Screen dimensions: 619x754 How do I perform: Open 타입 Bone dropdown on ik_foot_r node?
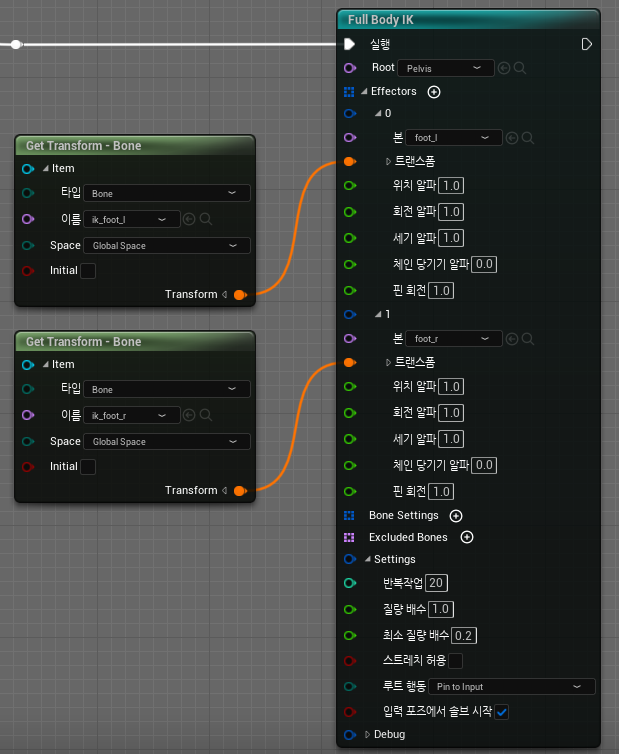[x=167, y=389]
